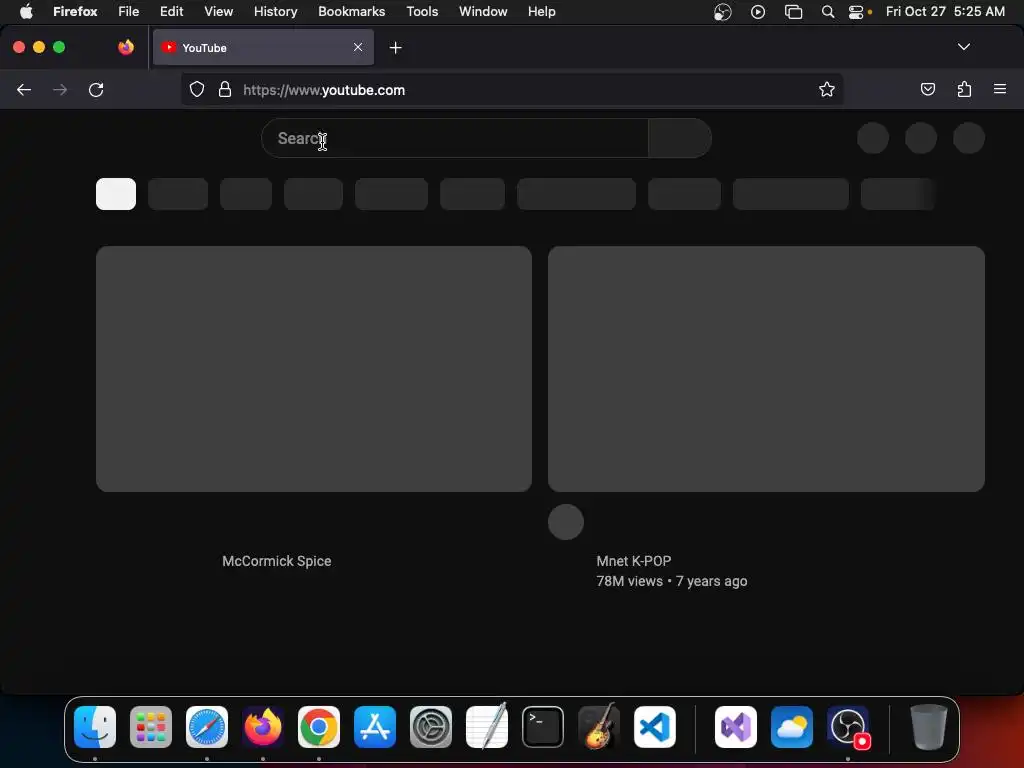Viewport: 1024px width, 768px height.
Task: Open System Settings from the dock
Action: click(x=431, y=727)
